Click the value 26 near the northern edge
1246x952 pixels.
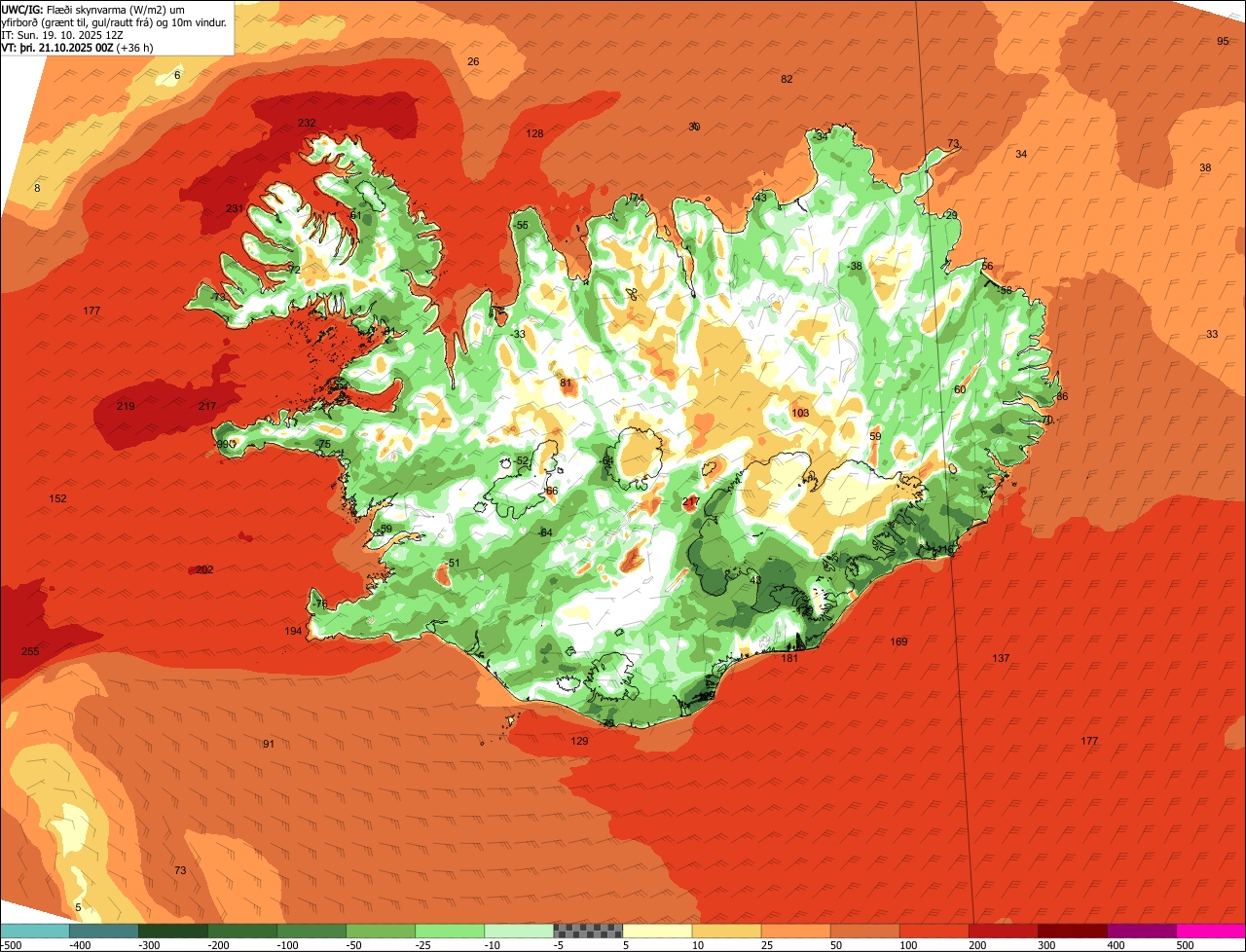pos(473,61)
